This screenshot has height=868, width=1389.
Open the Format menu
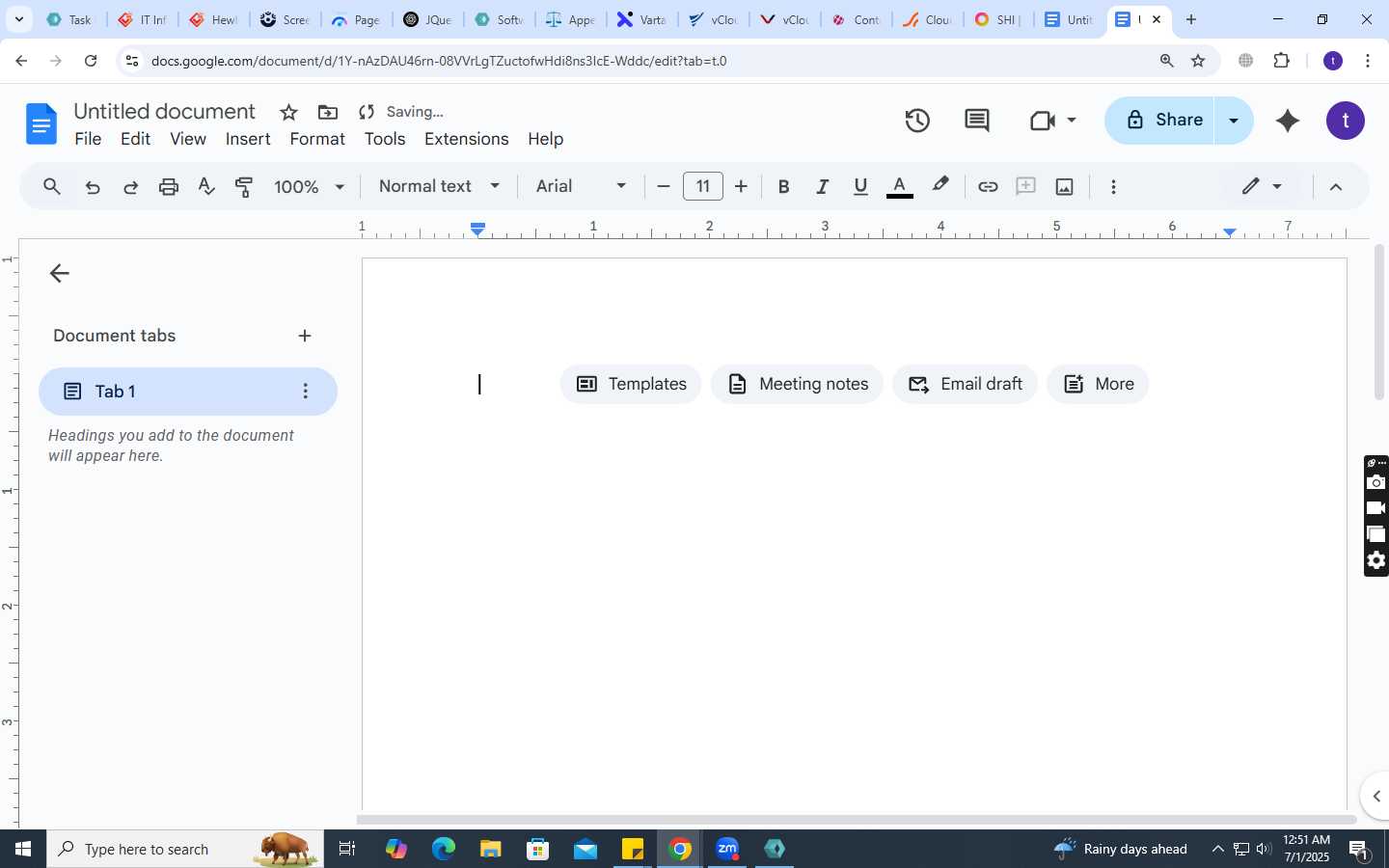(x=317, y=139)
